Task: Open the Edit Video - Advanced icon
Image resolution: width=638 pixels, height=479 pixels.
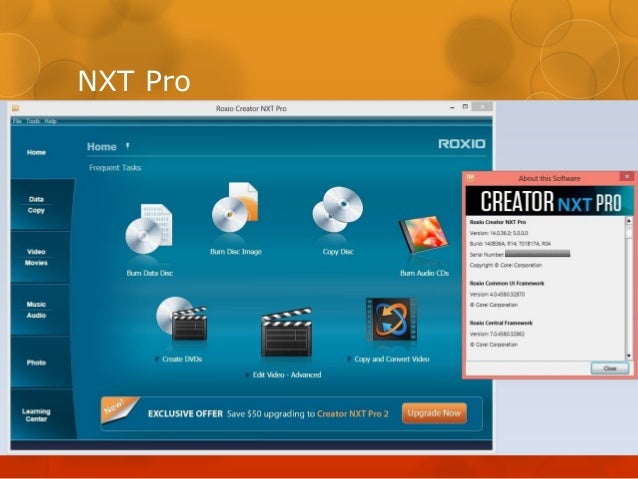Action: pos(286,332)
